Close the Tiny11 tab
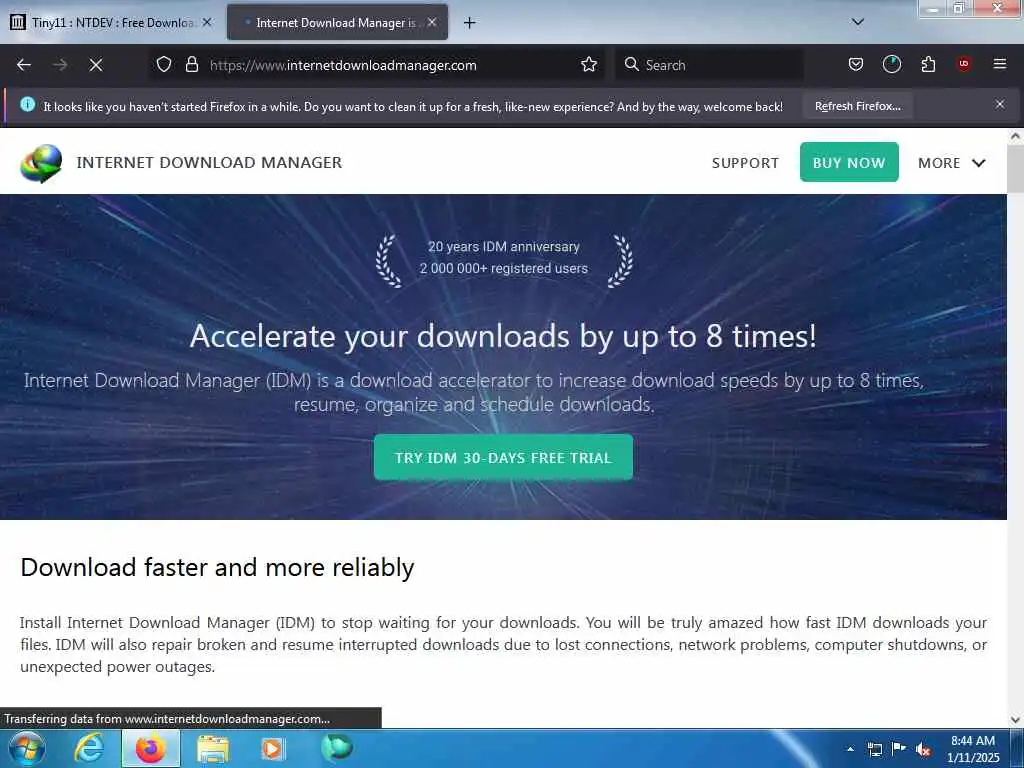Screen dimensions: 1024x768 [x=207, y=23]
